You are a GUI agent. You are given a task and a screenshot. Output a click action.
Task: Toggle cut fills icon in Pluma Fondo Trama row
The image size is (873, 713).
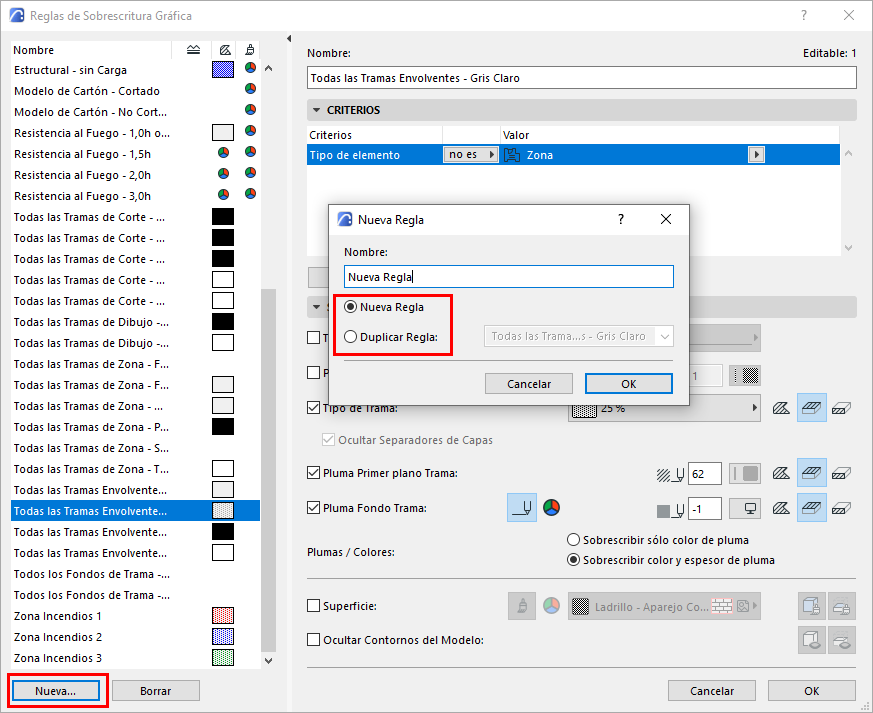(x=781, y=508)
